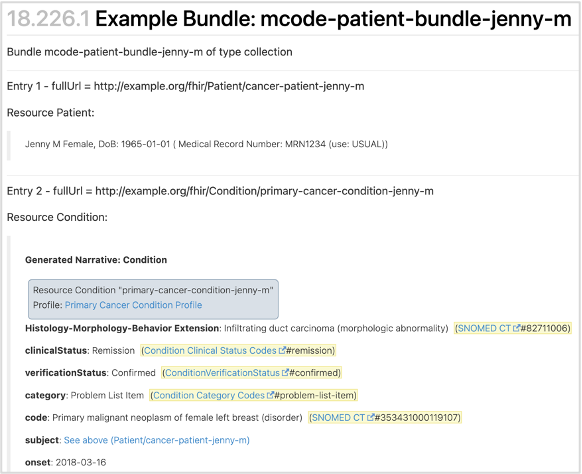This screenshot has height=474, width=582.
Task: Click the section number 18.226.1
Action: point(48,19)
